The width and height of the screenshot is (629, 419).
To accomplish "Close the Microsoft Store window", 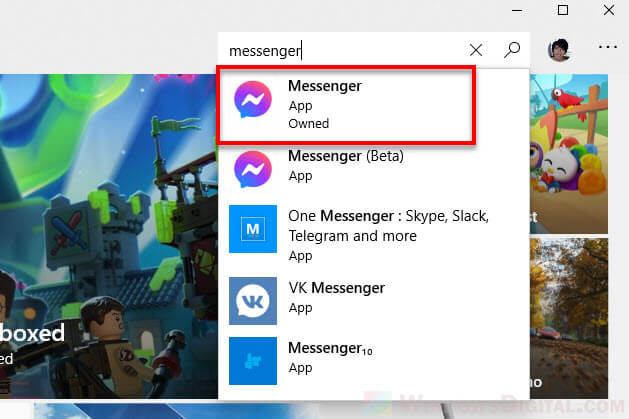I will coord(609,10).
